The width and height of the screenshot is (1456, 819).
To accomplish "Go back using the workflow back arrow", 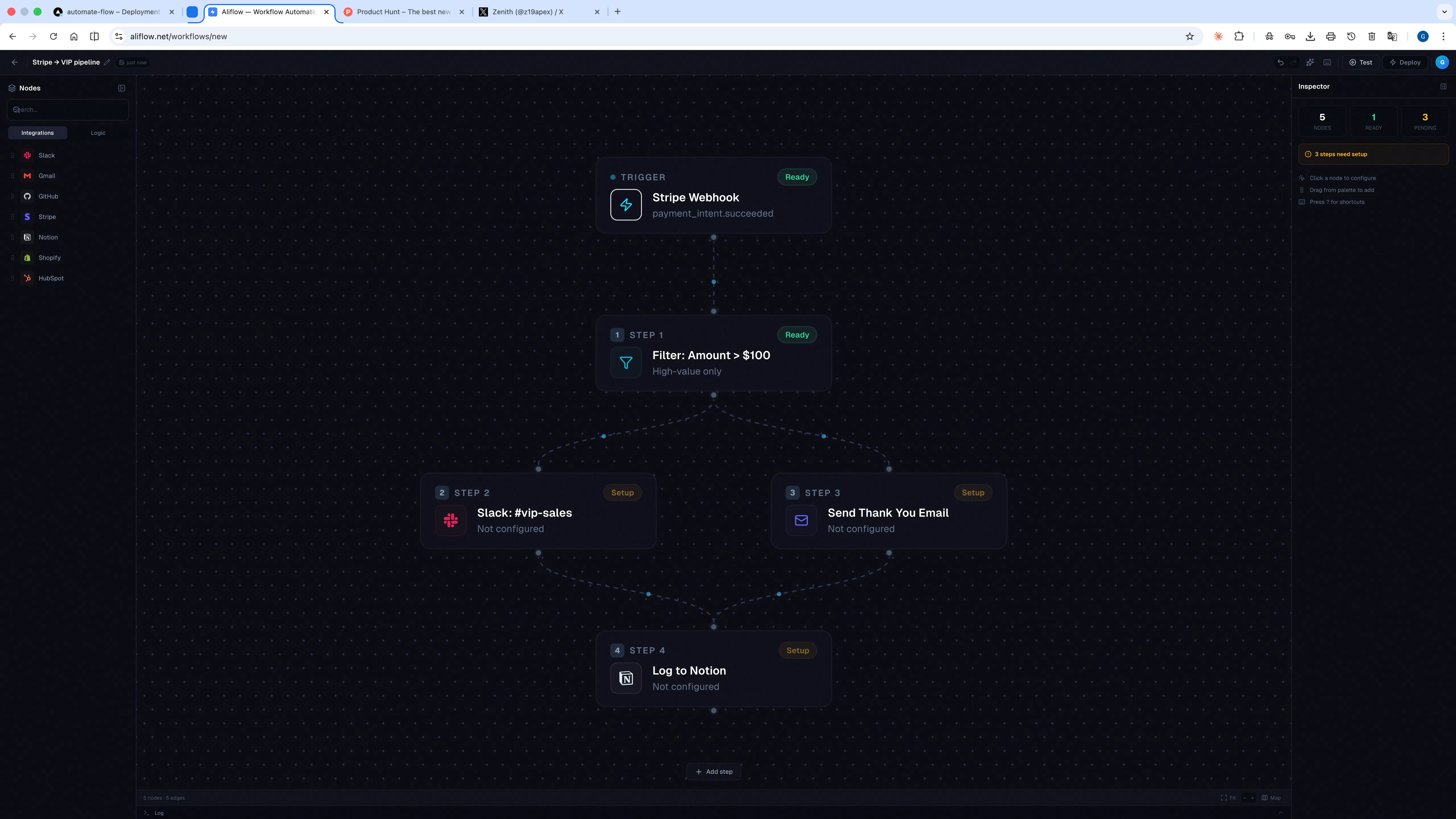I will [x=15, y=62].
